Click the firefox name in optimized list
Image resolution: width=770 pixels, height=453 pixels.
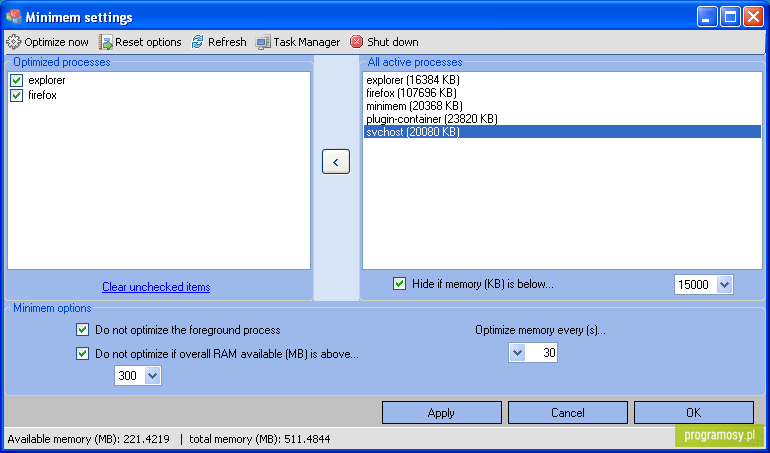pos(42,95)
